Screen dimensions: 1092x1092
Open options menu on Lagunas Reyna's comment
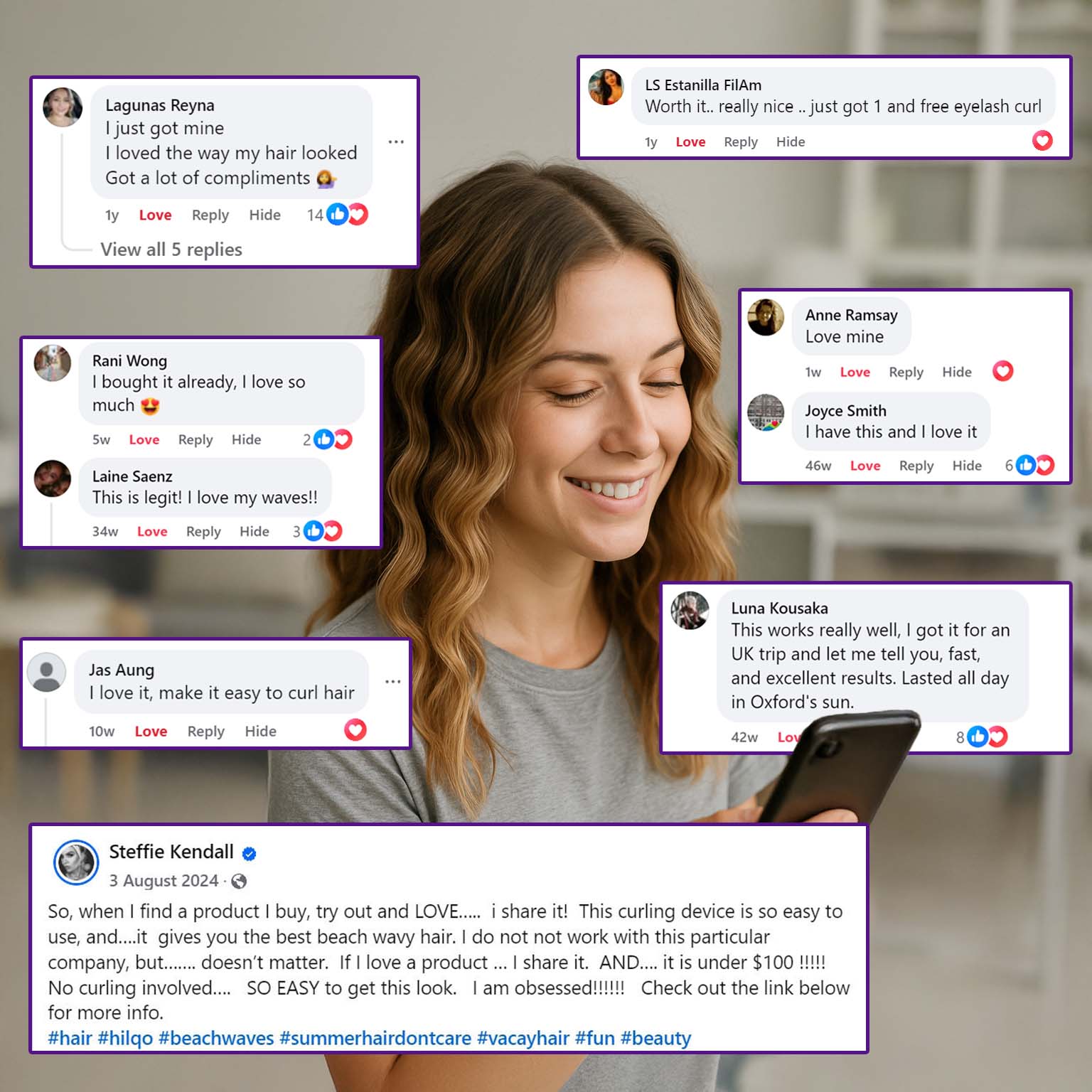point(396,142)
